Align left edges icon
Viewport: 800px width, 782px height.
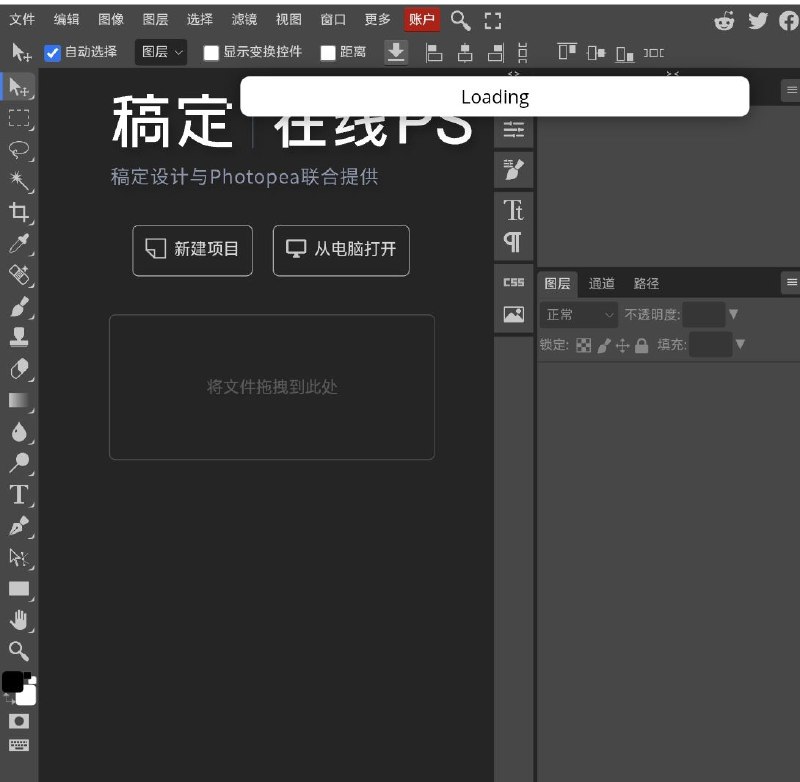(x=434, y=53)
